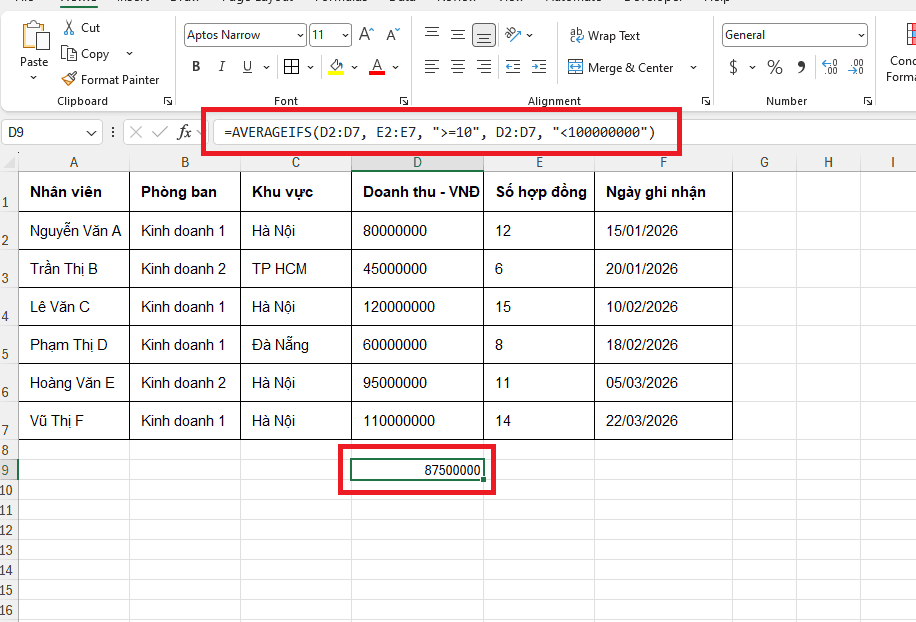This screenshot has width=916, height=622.
Task: Click into the formula bar text
Action: pos(439,133)
